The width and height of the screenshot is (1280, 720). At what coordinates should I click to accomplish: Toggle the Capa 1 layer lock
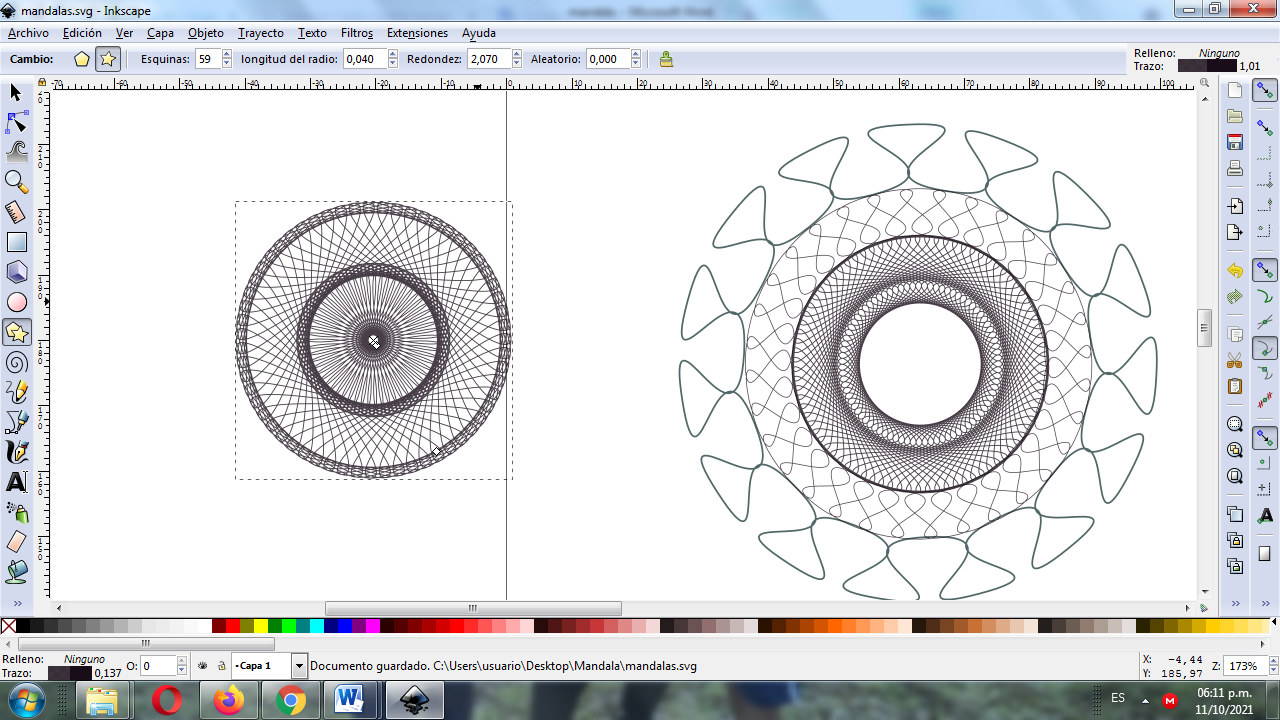click(x=221, y=666)
